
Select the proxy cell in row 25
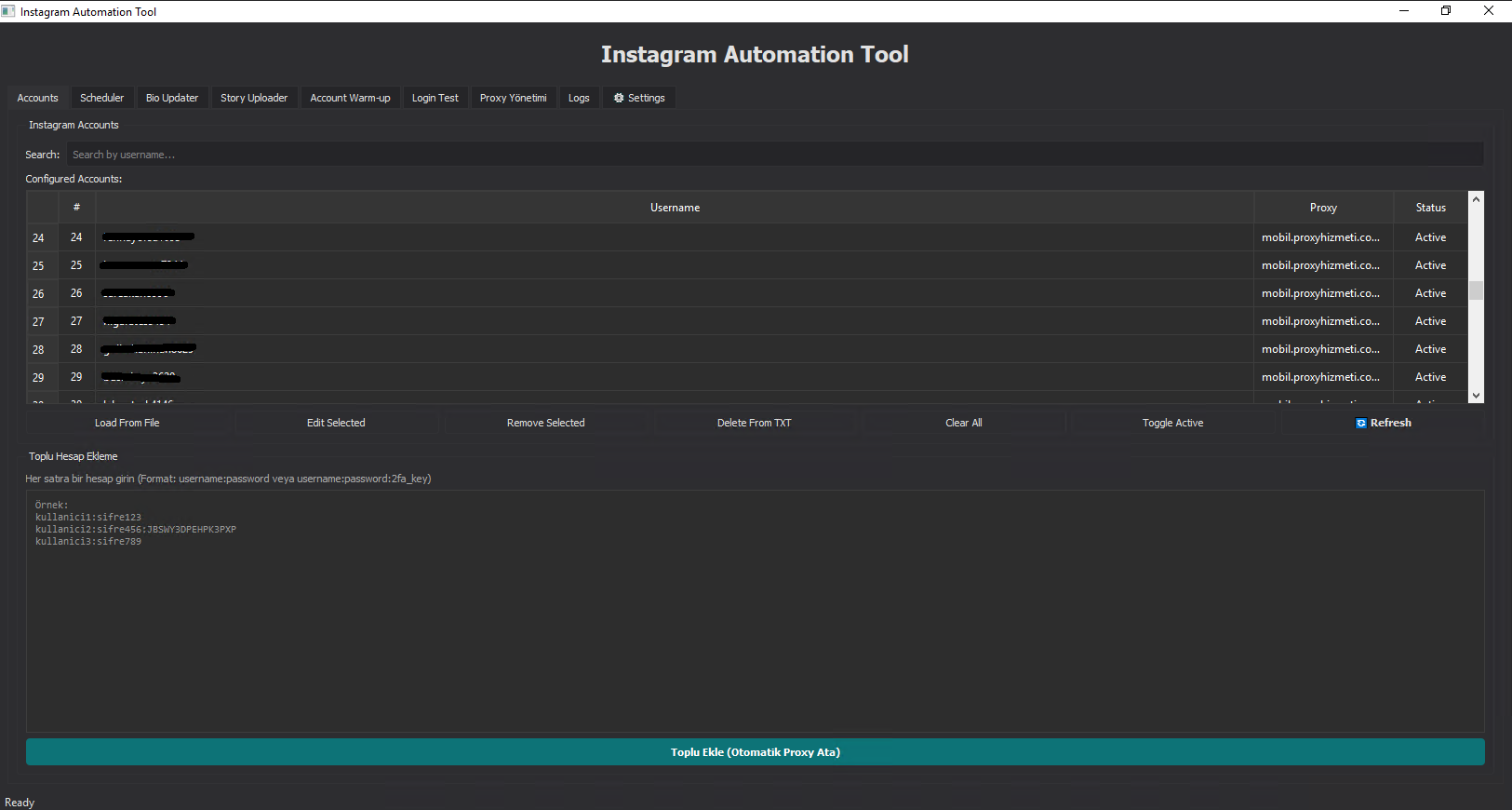pyautogui.click(x=1323, y=265)
